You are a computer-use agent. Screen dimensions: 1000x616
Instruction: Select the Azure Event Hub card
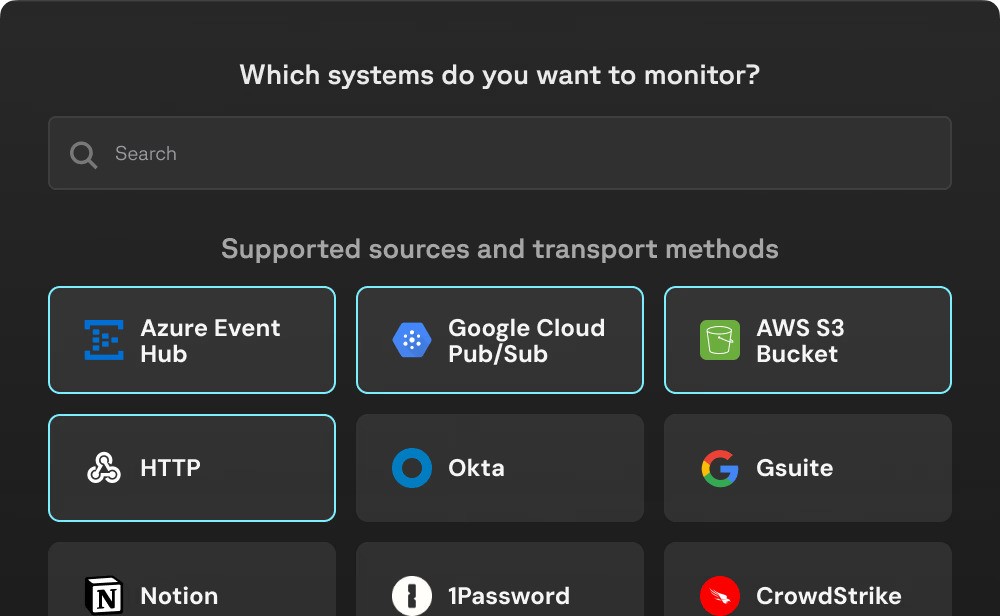coord(192,340)
